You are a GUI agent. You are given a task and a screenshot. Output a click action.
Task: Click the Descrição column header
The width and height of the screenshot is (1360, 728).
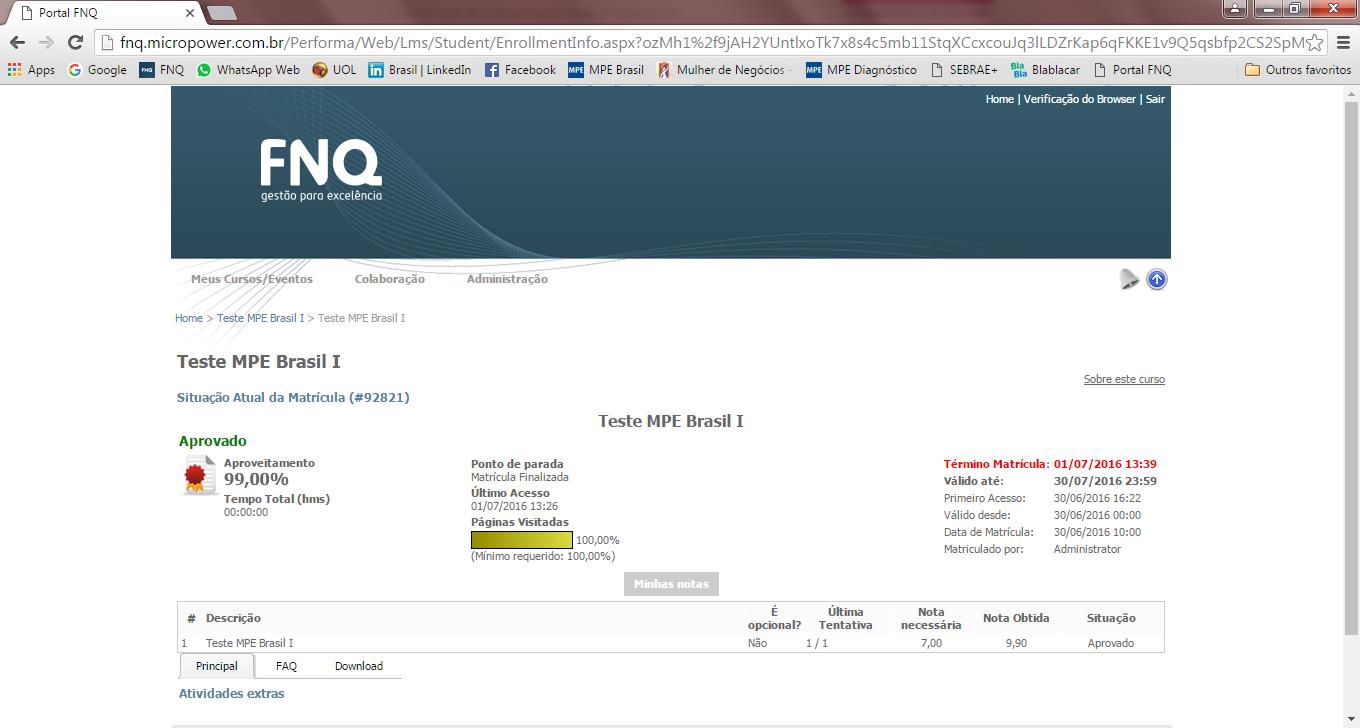[233, 618]
